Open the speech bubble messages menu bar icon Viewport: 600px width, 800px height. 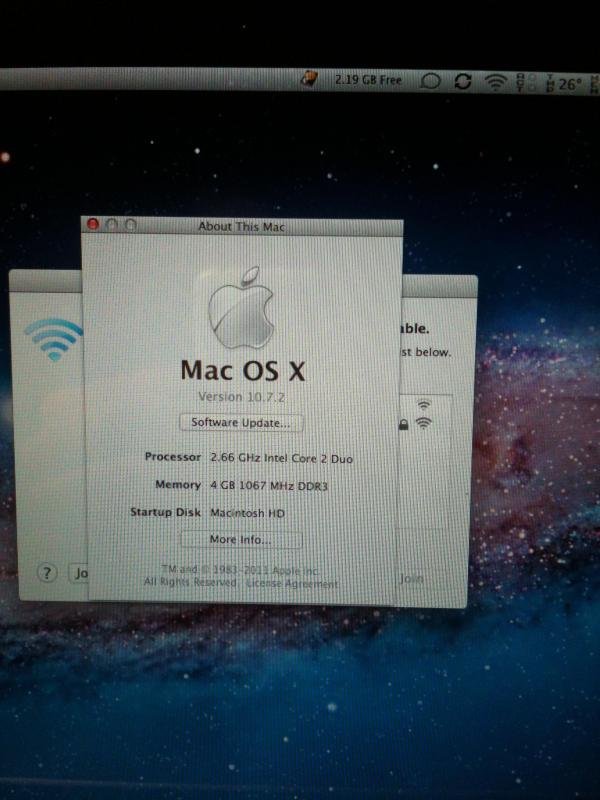tap(430, 81)
